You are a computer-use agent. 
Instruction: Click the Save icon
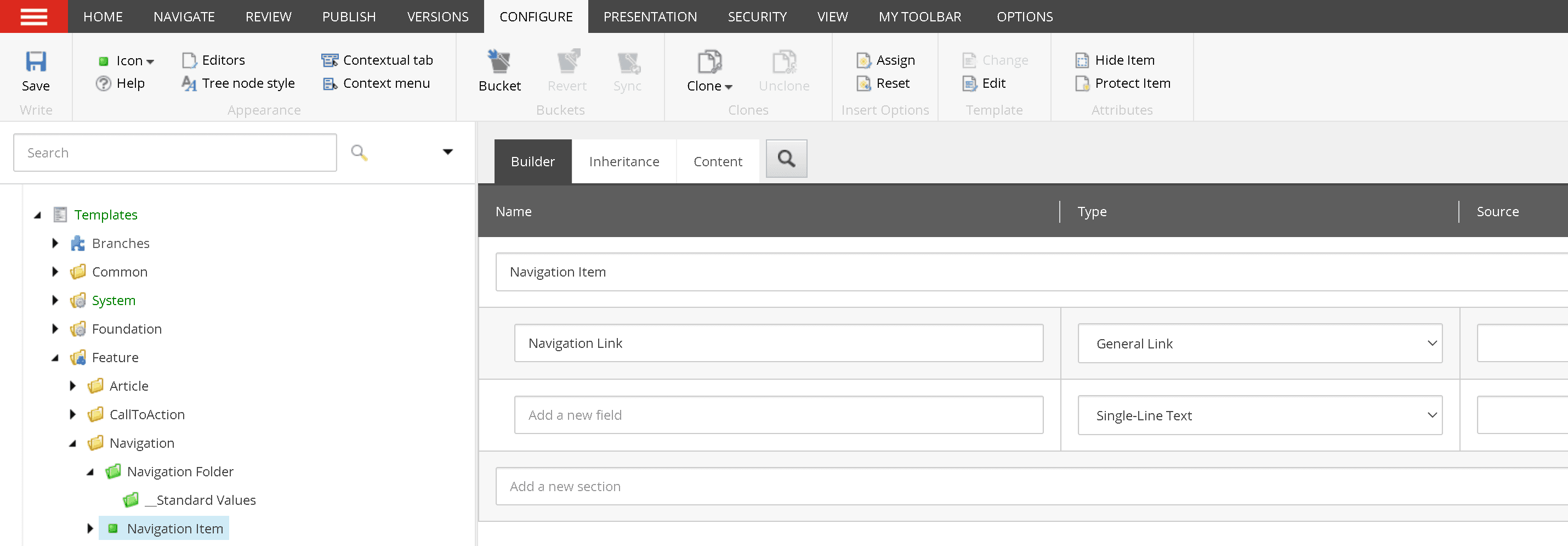(36, 62)
